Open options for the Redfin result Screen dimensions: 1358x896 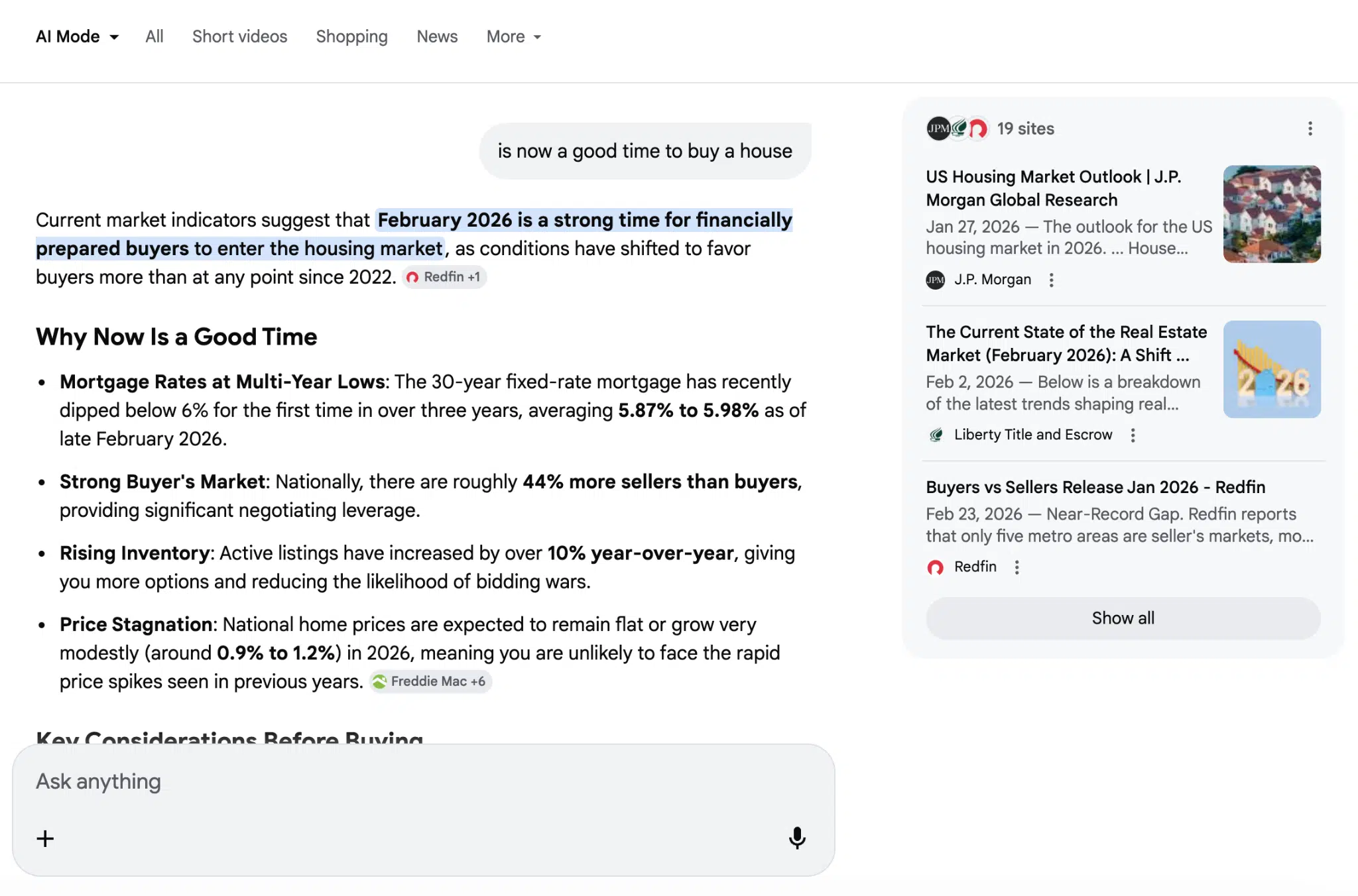pyautogui.click(x=1017, y=567)
